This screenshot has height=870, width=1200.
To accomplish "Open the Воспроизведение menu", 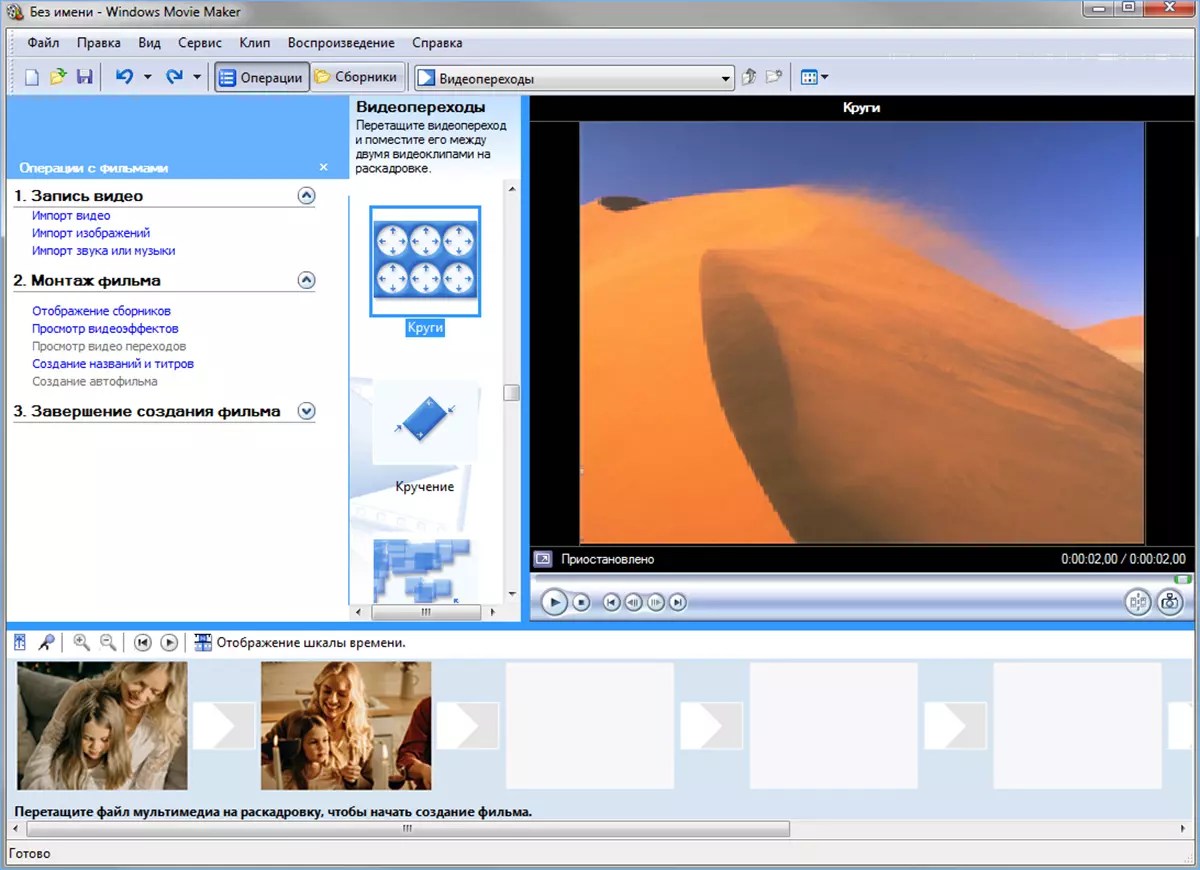I will [x=340, y=43].
